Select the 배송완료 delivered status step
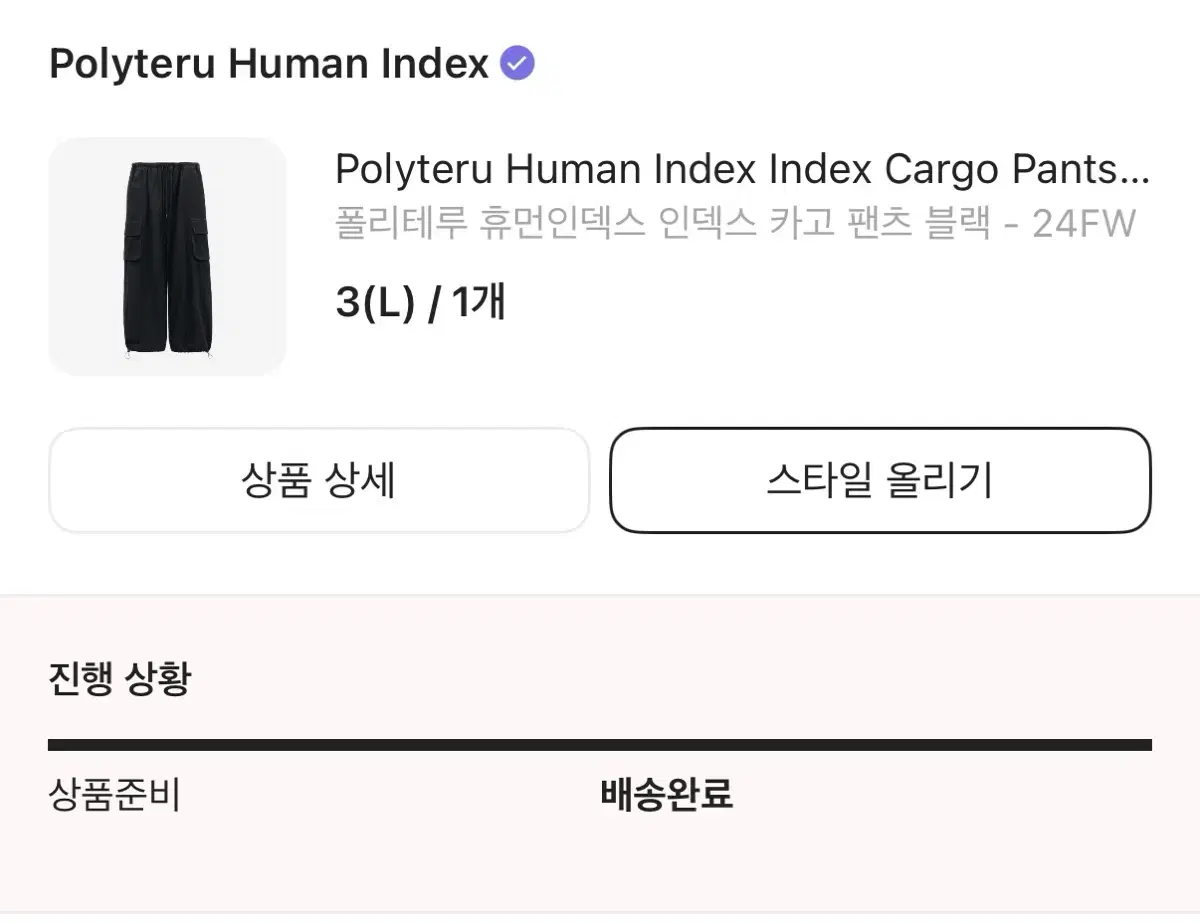 pyautogui.click(x=667, y=795)
